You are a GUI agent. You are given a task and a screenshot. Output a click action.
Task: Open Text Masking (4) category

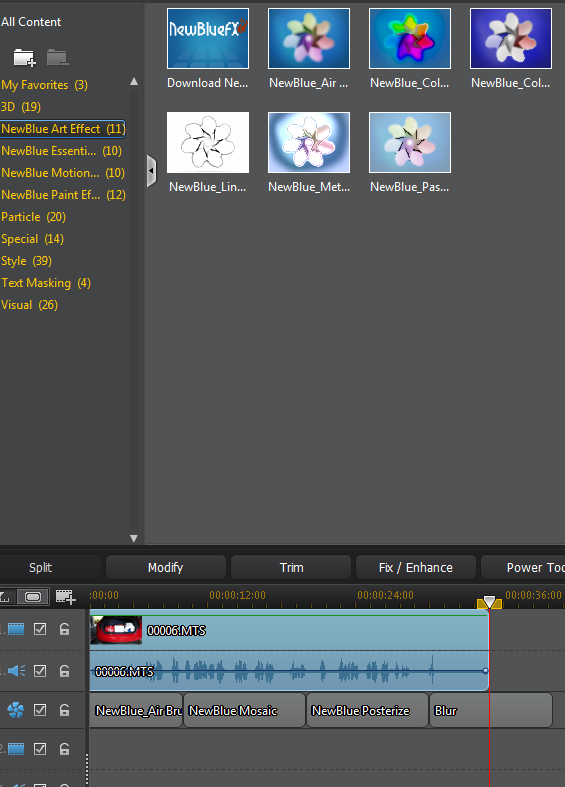[x=46, y=284]
